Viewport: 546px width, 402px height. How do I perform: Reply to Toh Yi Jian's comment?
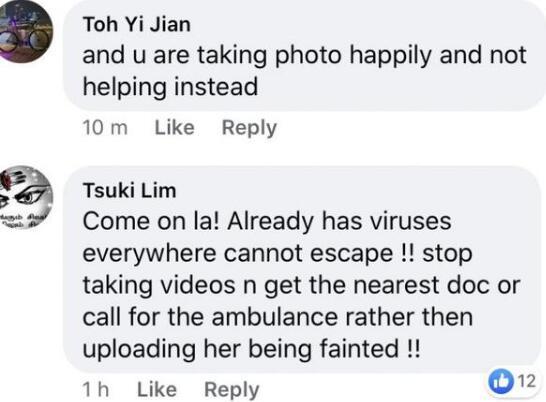point(249,128)
